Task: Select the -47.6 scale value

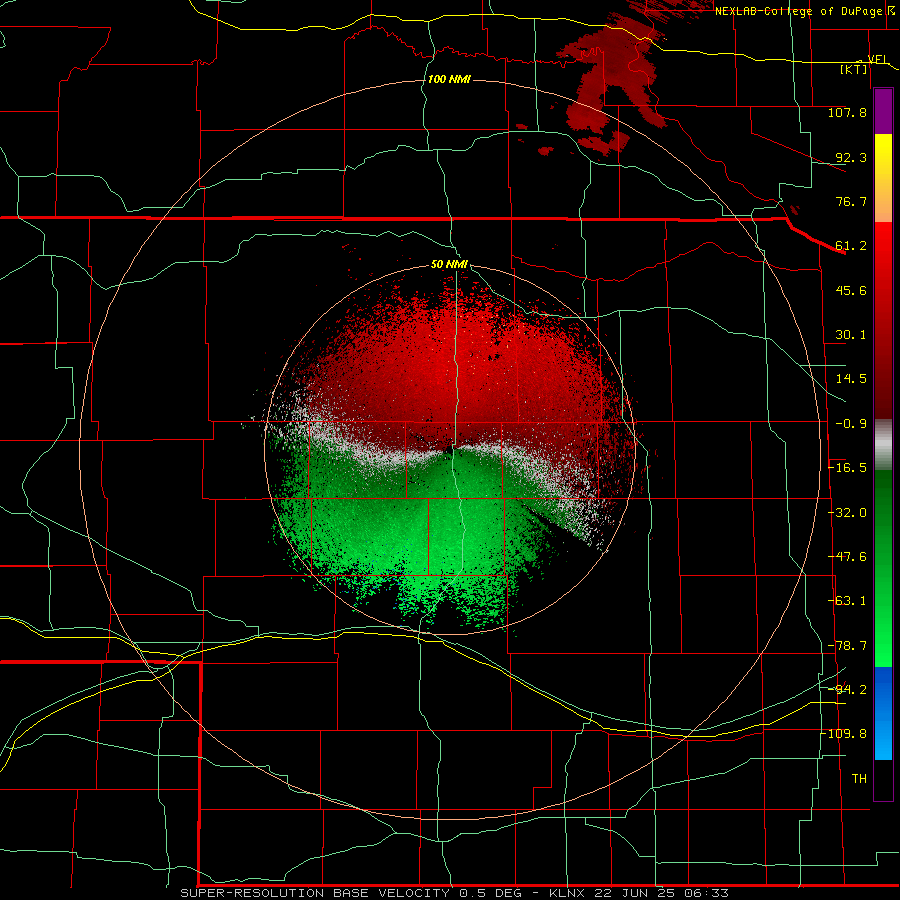Action: (x=847, y=557)
